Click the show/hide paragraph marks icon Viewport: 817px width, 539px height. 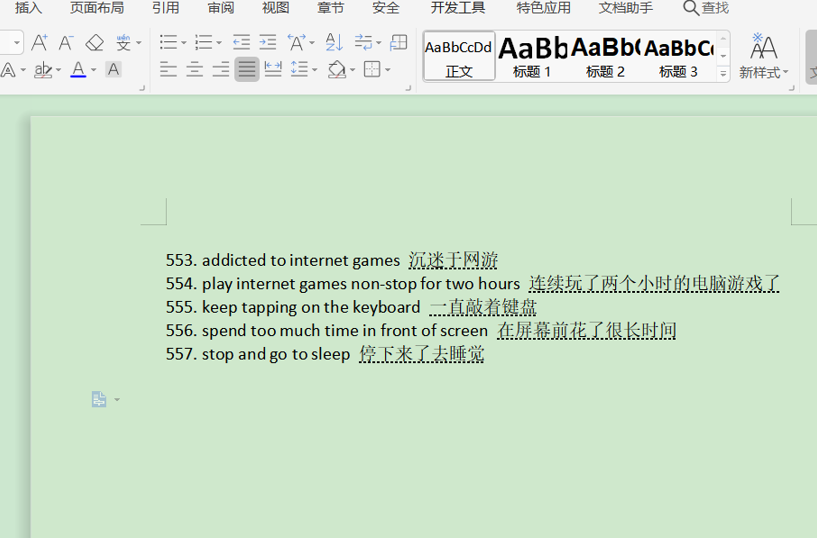[x=363, y=42]
